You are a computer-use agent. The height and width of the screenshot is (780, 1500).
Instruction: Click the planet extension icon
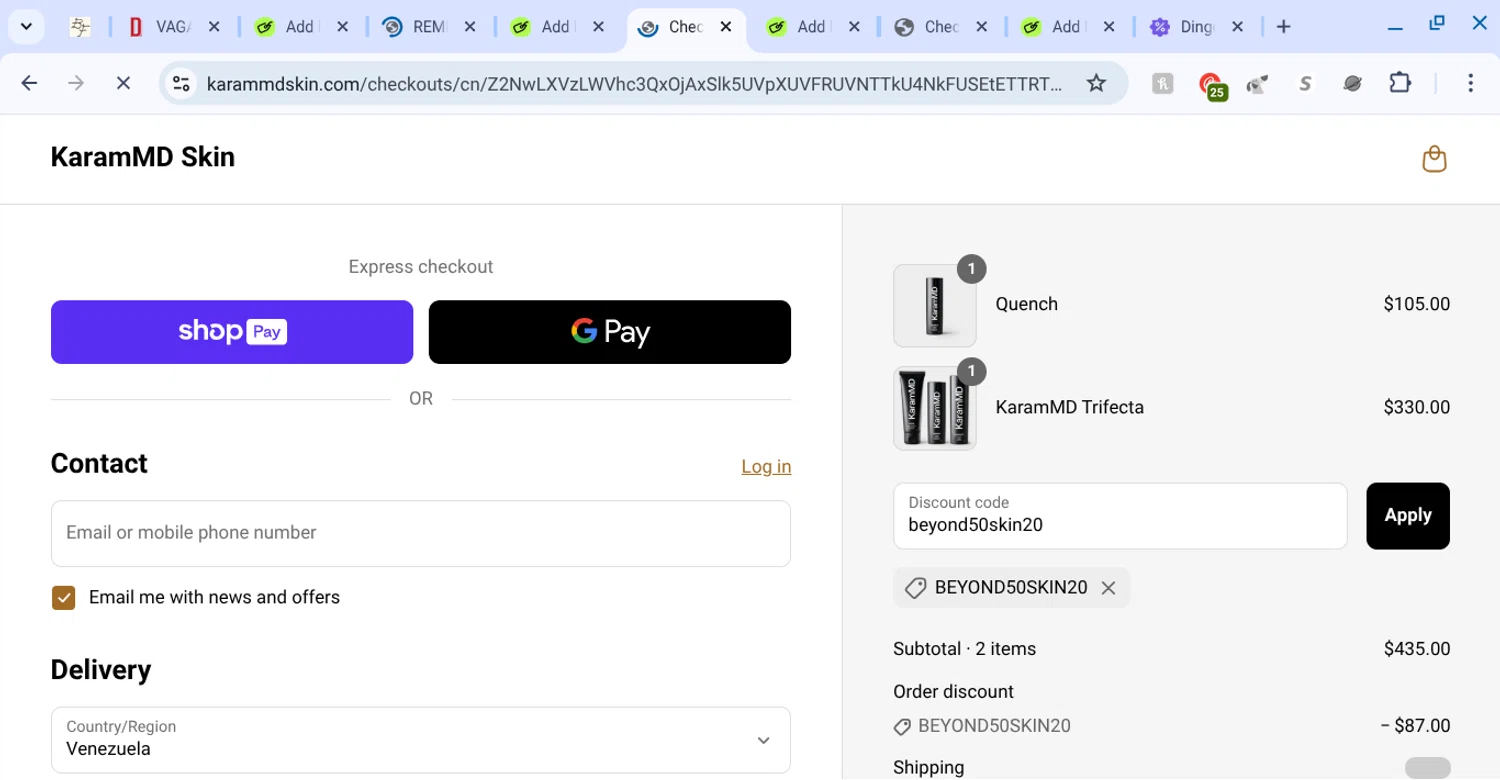pos(1353,84)
